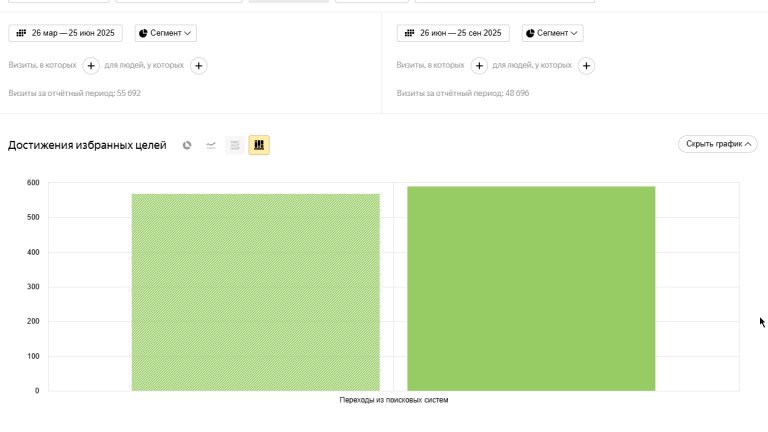Add visit condition for the first period

(91, 66)
